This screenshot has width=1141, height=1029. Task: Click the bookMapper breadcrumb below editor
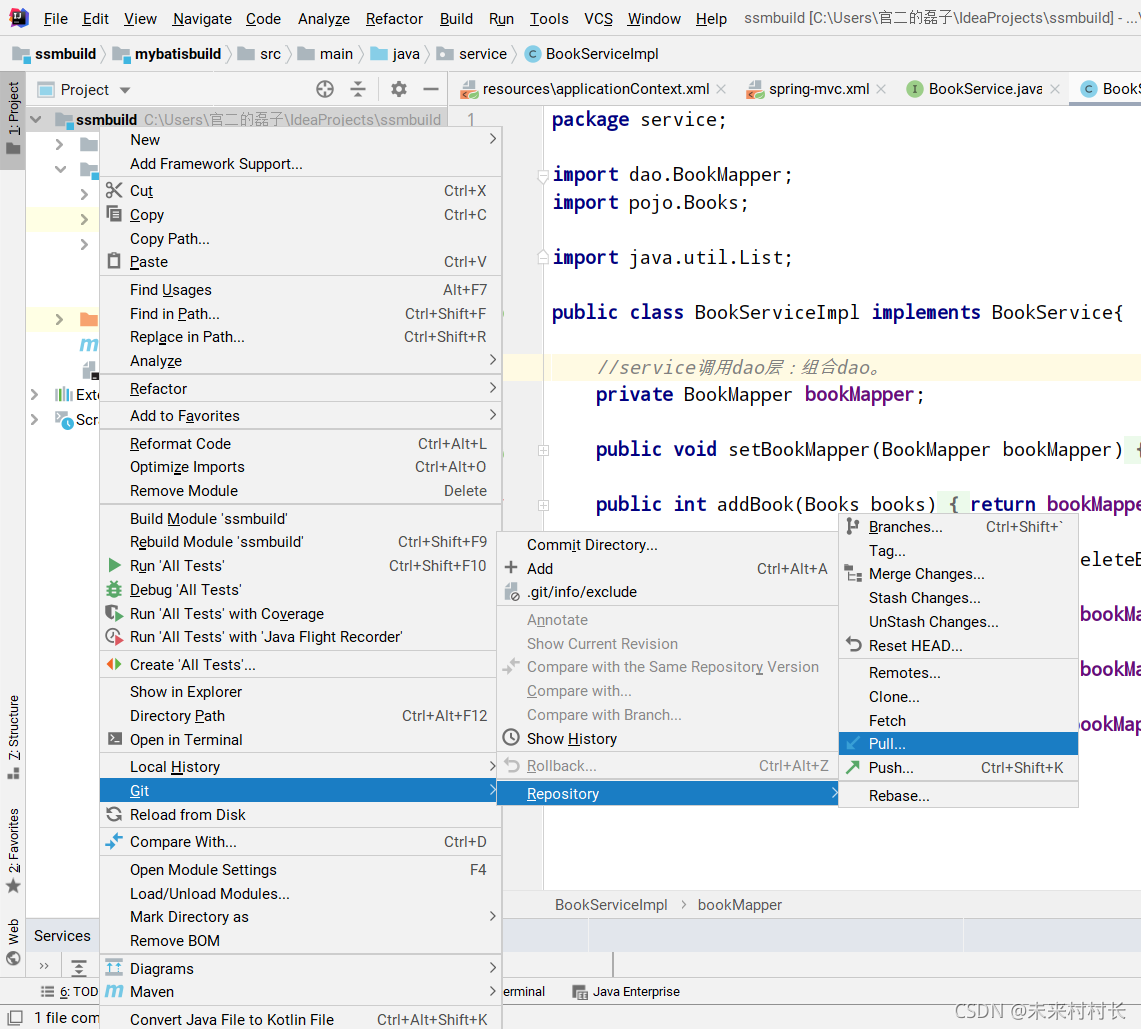click(739, 905)
